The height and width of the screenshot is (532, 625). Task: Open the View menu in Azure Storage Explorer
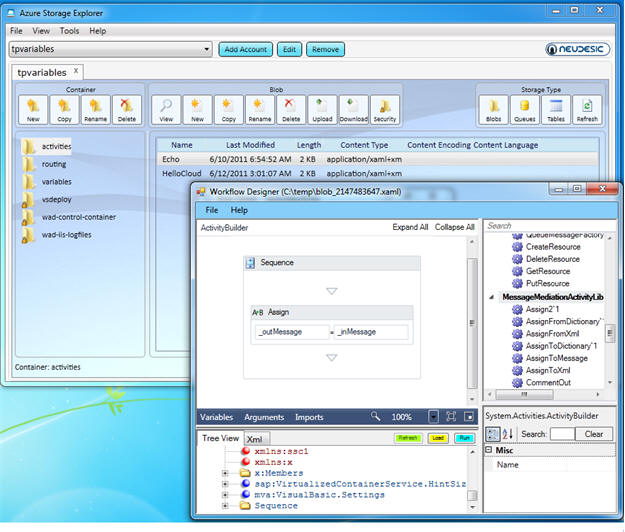coord(41,31)
